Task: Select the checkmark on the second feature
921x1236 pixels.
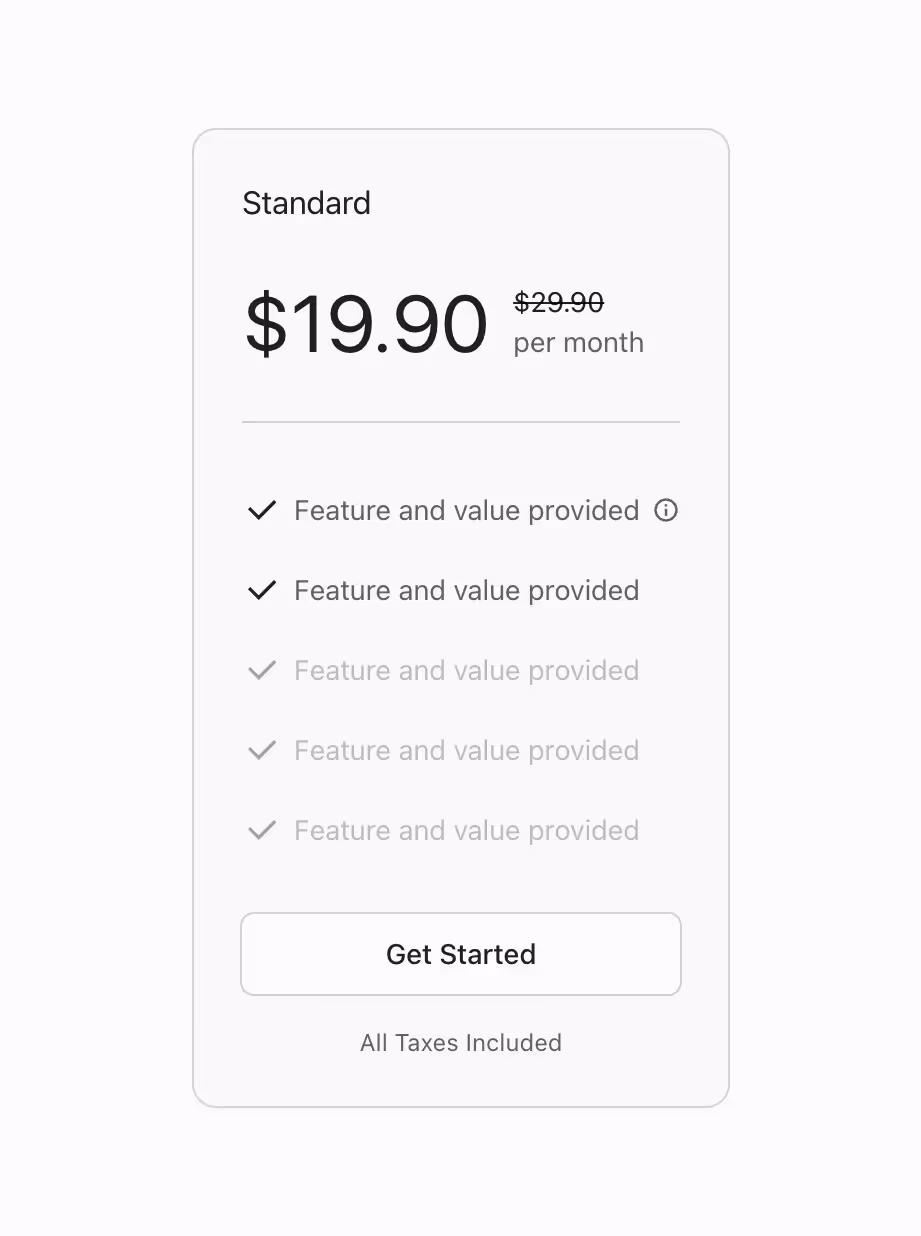Action: (x=261, y=590)
